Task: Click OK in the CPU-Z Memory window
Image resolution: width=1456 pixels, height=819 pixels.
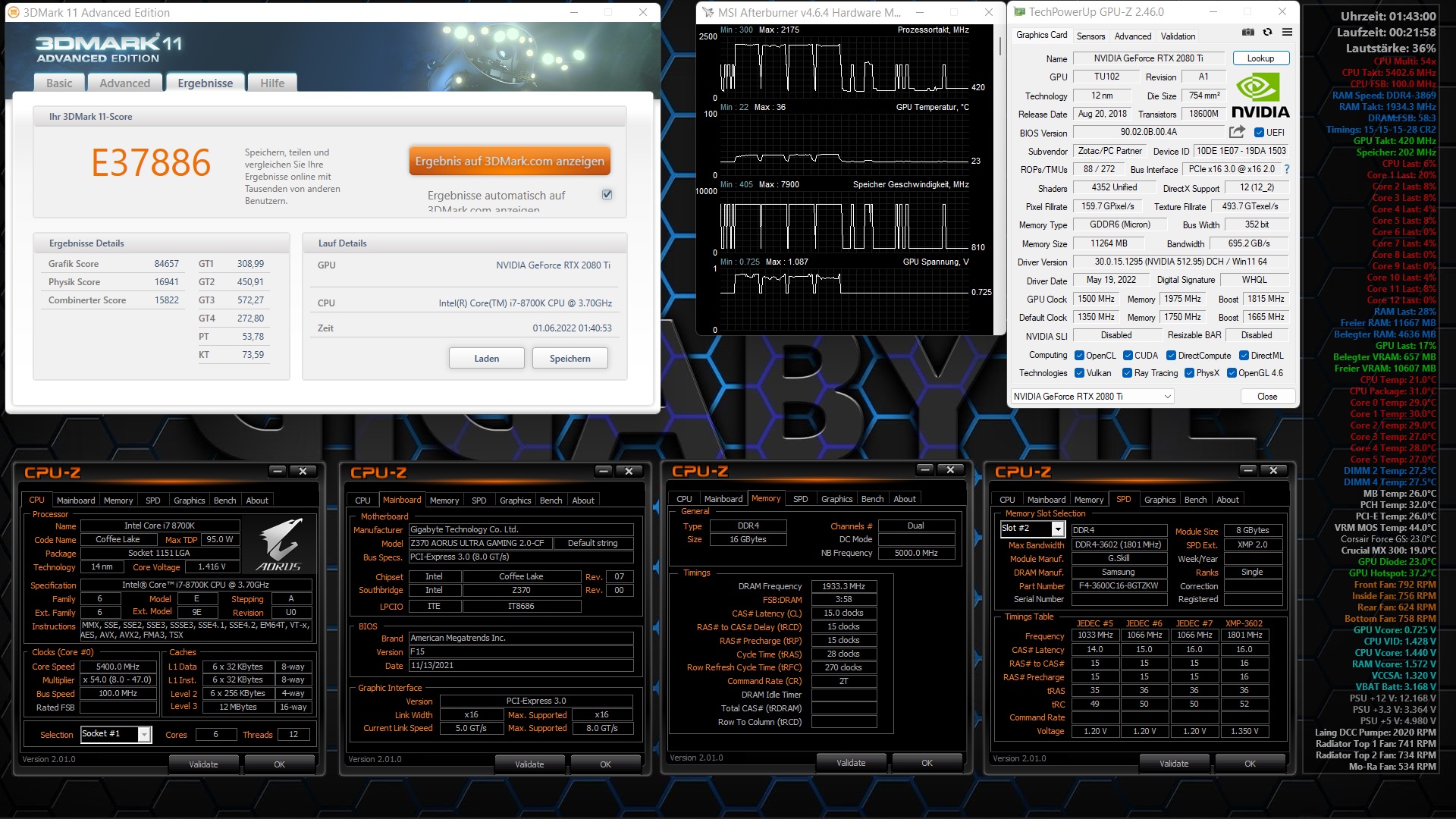Action: coord(927,763)
